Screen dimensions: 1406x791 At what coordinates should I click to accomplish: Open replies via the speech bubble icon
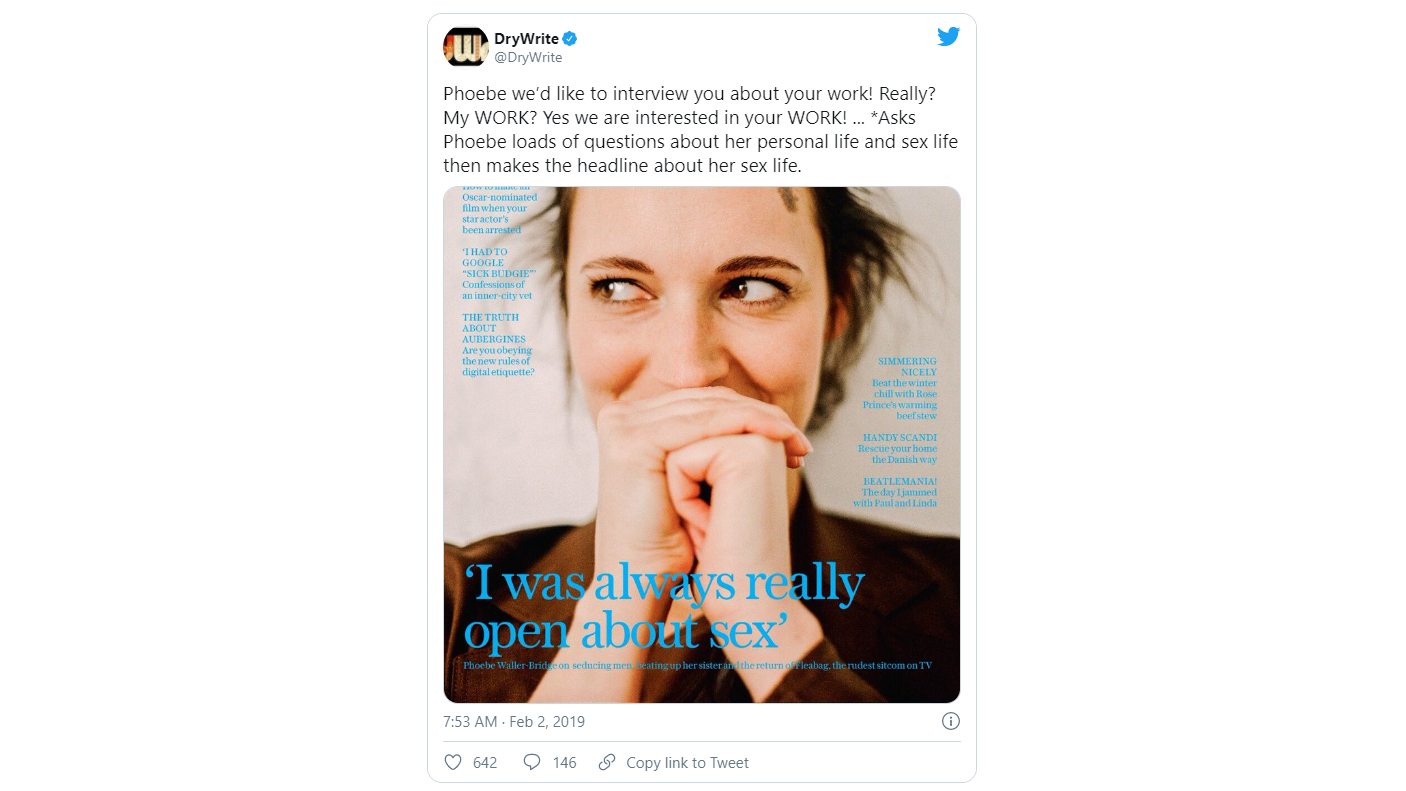(532, 762)
